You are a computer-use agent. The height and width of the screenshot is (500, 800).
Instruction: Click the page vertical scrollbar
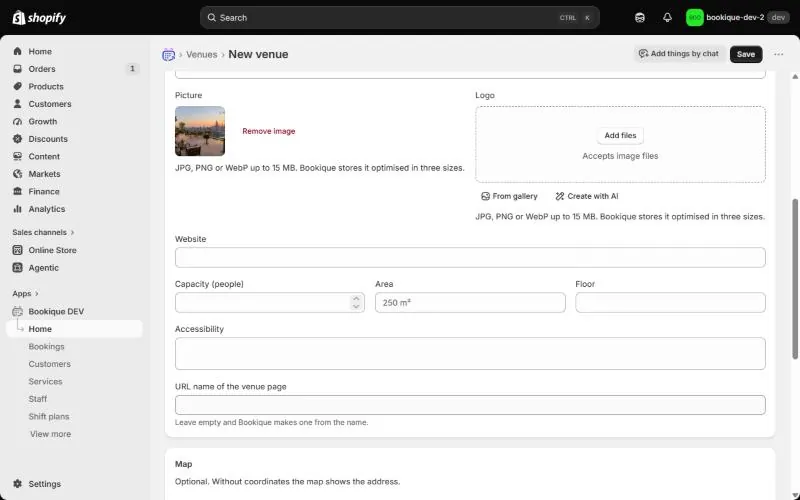[x=795, y=279]
